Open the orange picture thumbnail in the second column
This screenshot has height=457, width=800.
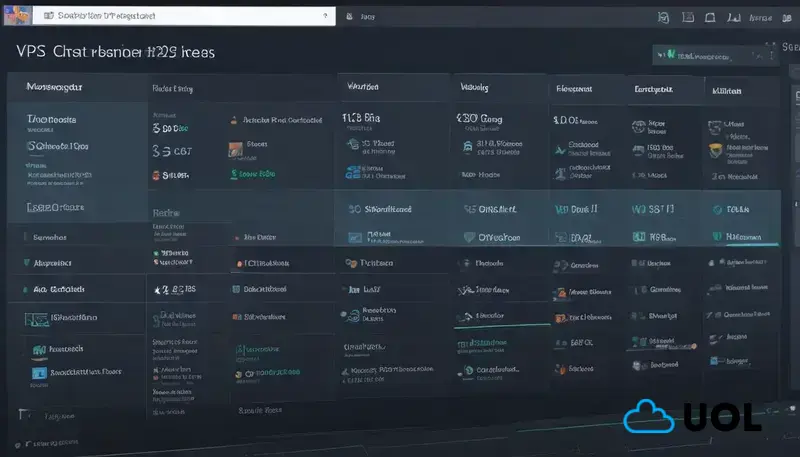(x=235, y=149)
